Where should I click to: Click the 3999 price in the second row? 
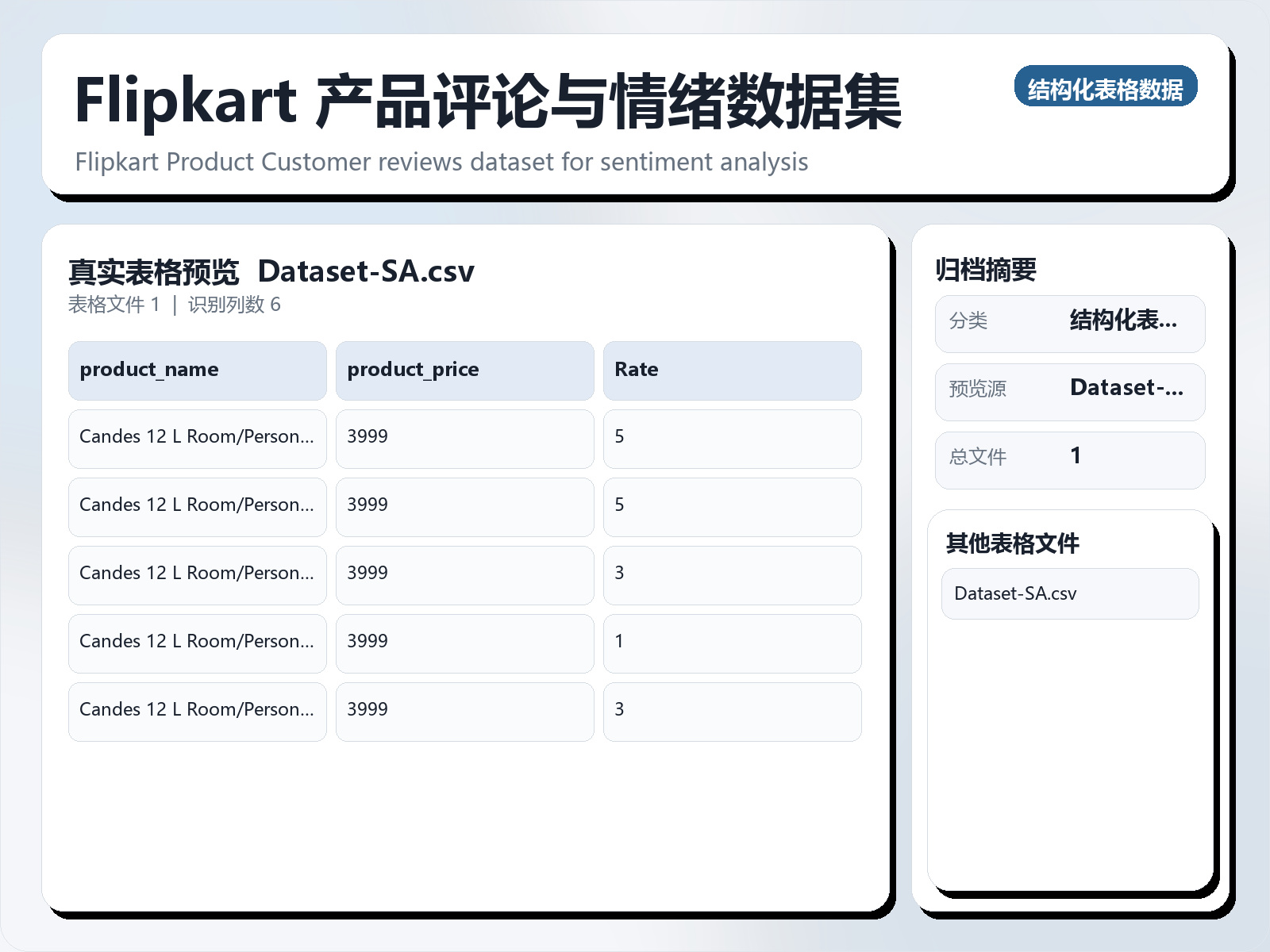point(464,507)
